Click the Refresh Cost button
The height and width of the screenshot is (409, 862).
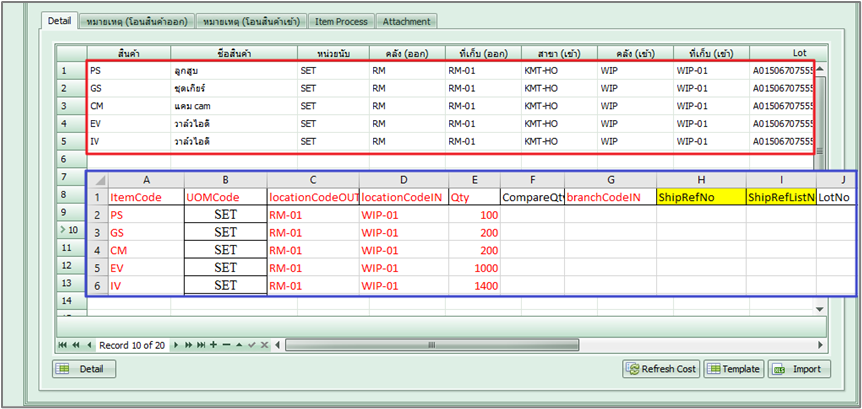pyautogui.click(x=660, y=369)
